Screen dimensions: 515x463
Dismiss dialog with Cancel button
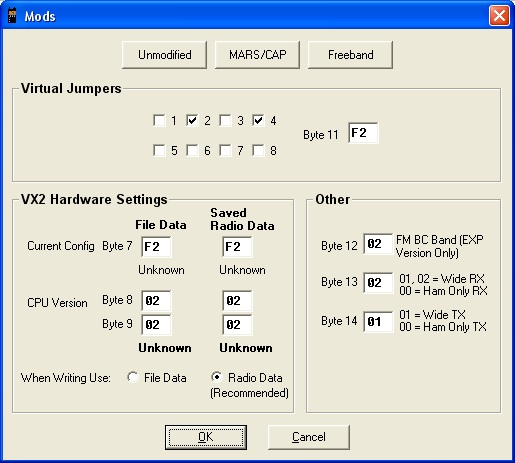tap(309, 437)
